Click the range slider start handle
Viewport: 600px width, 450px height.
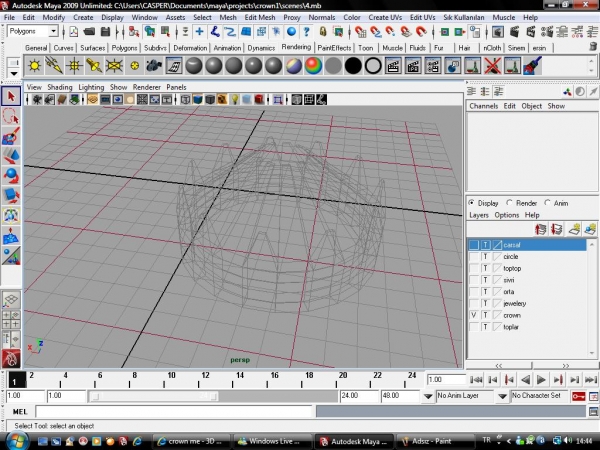[x=96, y=396]
